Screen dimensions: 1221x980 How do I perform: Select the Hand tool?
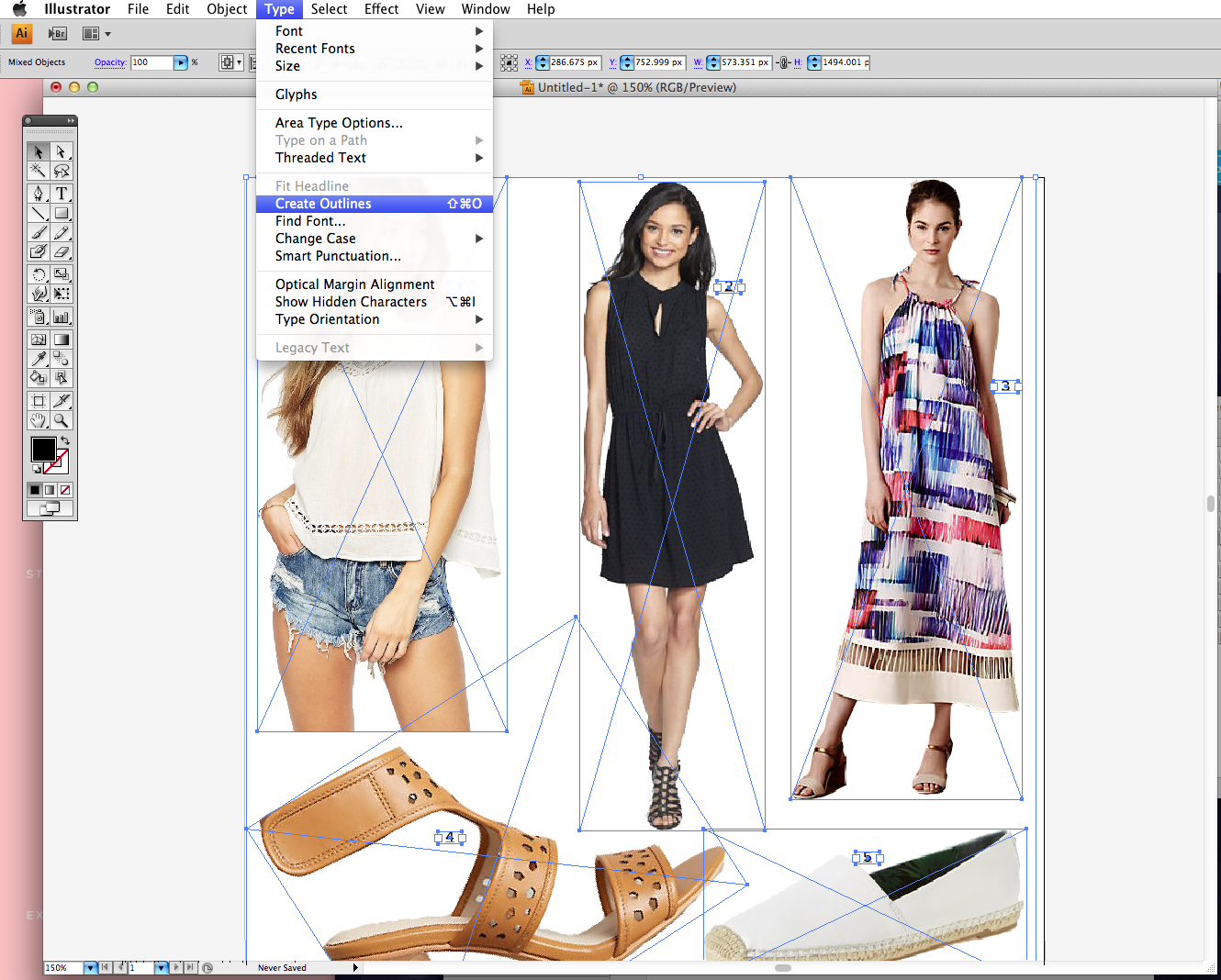39,420
